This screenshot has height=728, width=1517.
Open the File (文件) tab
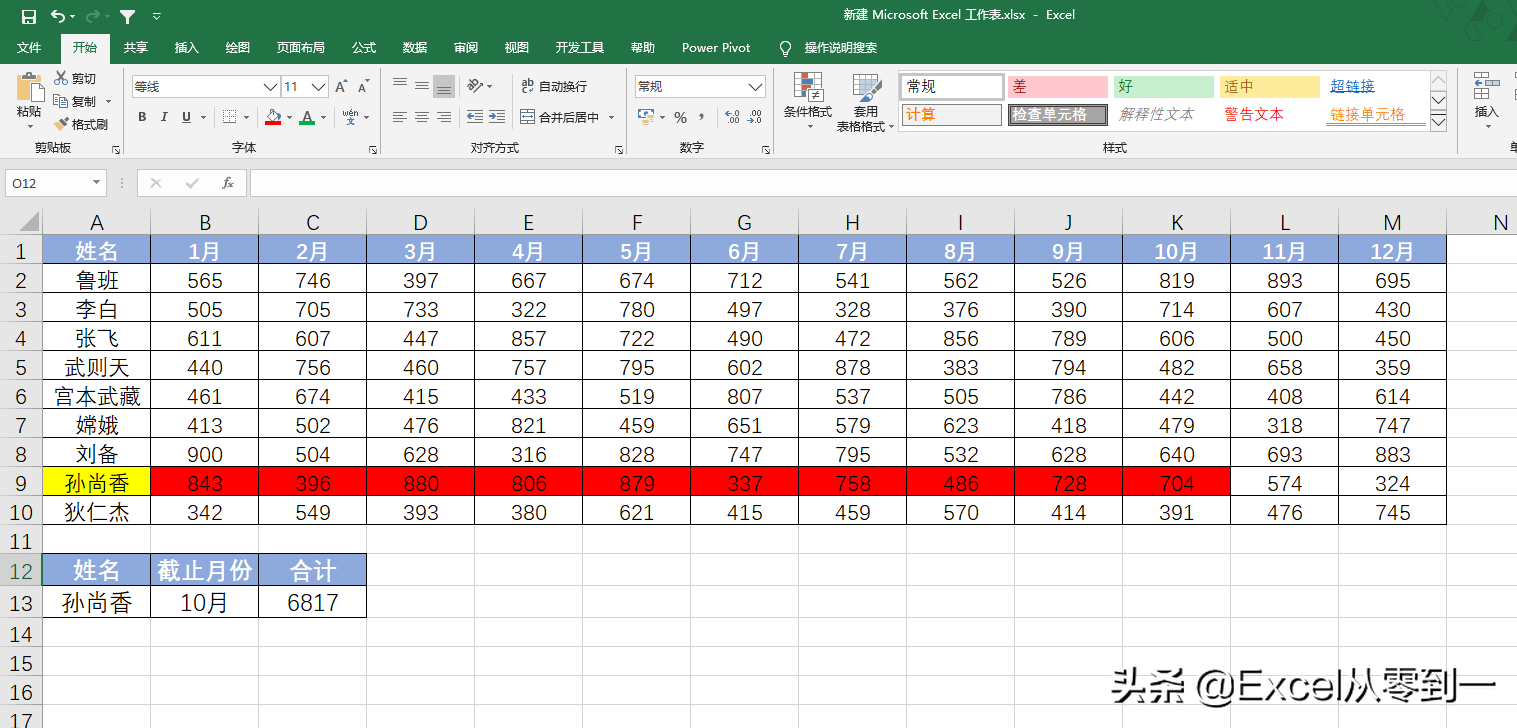point(29,48)
